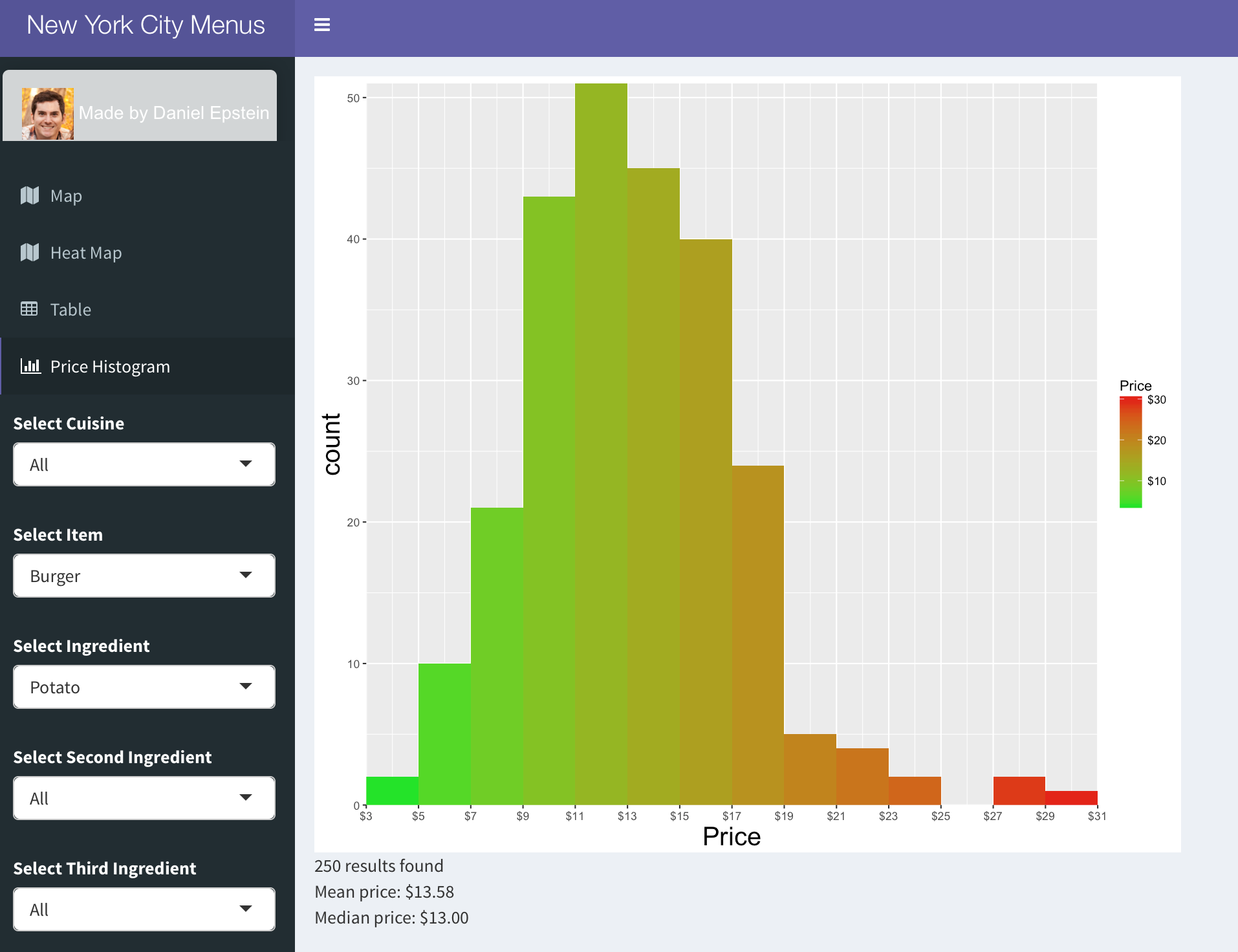The image size is (1238, 952).
Task: Switch to the Map menu item
Action: [66, 196]
